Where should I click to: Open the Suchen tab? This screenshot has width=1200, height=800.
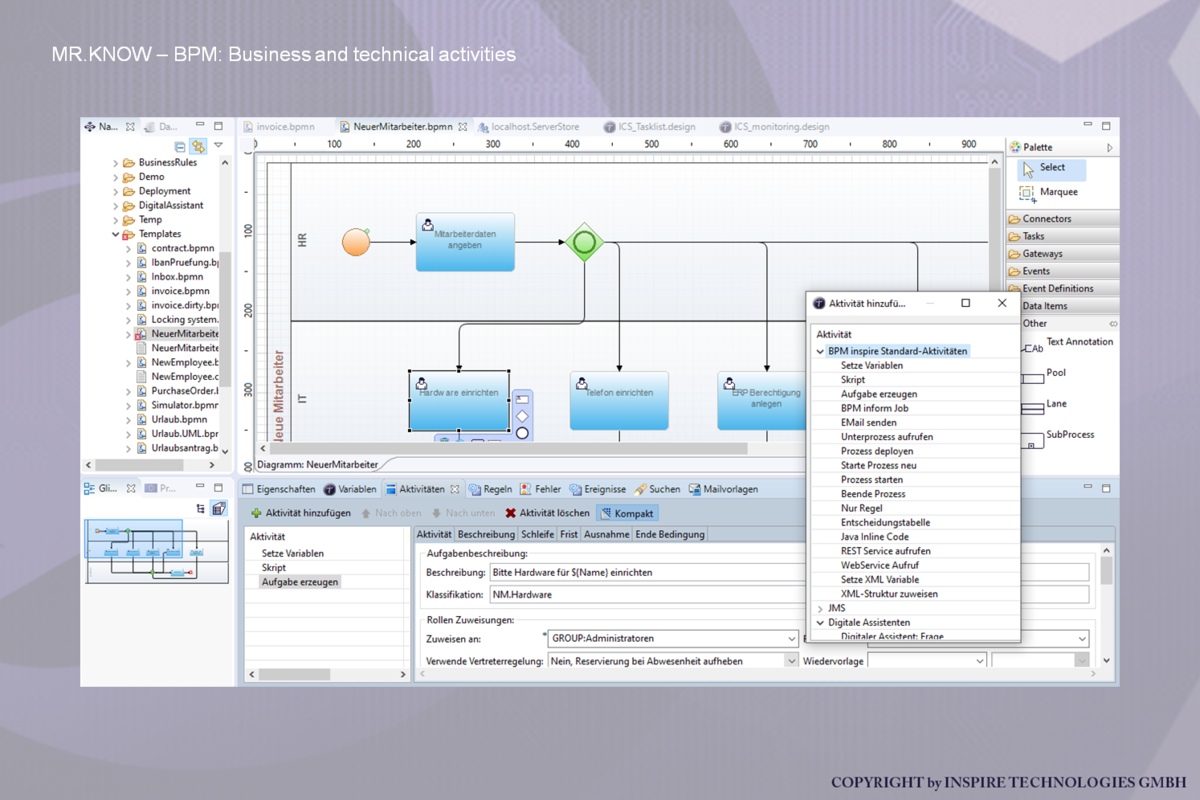(x=657, y=489)
